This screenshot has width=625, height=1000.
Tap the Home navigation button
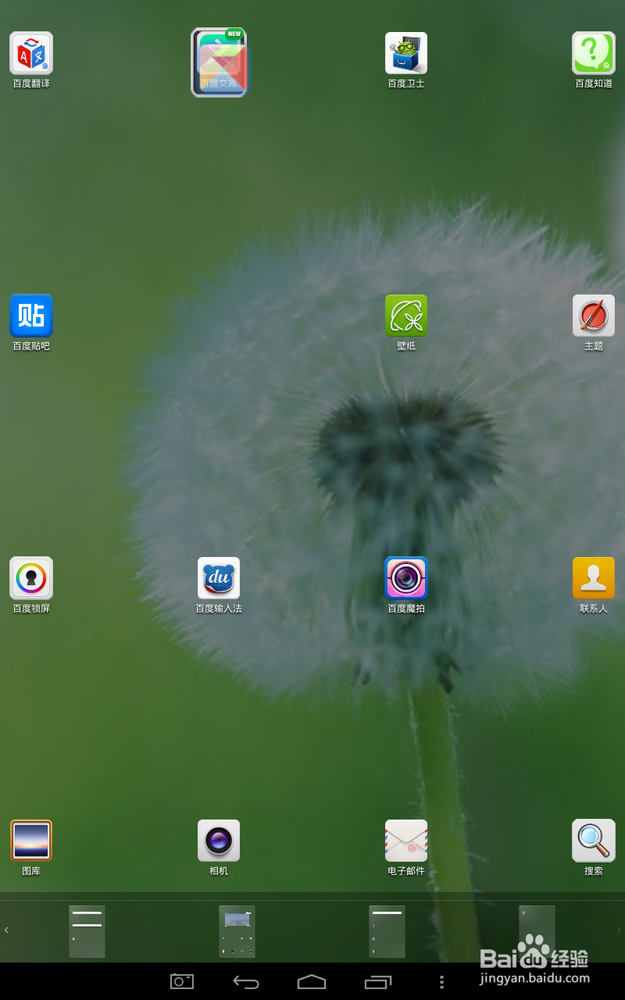point(312,982)
